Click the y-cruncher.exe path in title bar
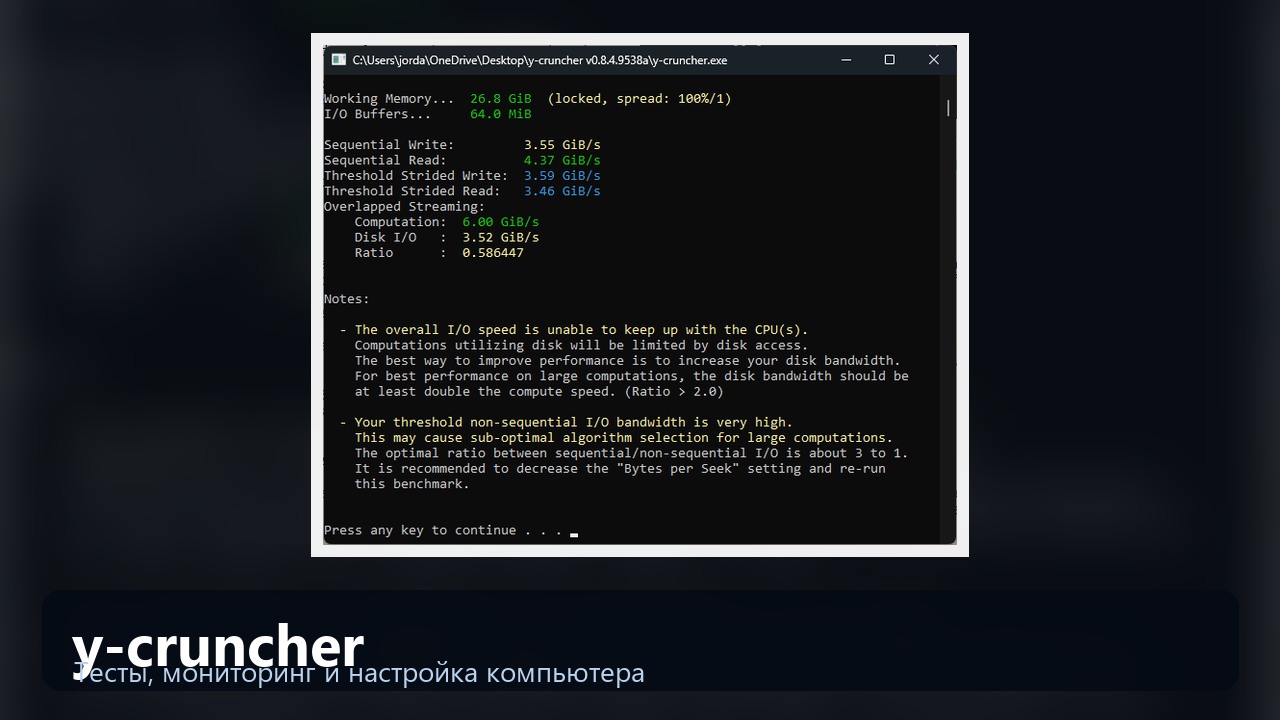This screenshot has width=1280, height=720. 540,60
